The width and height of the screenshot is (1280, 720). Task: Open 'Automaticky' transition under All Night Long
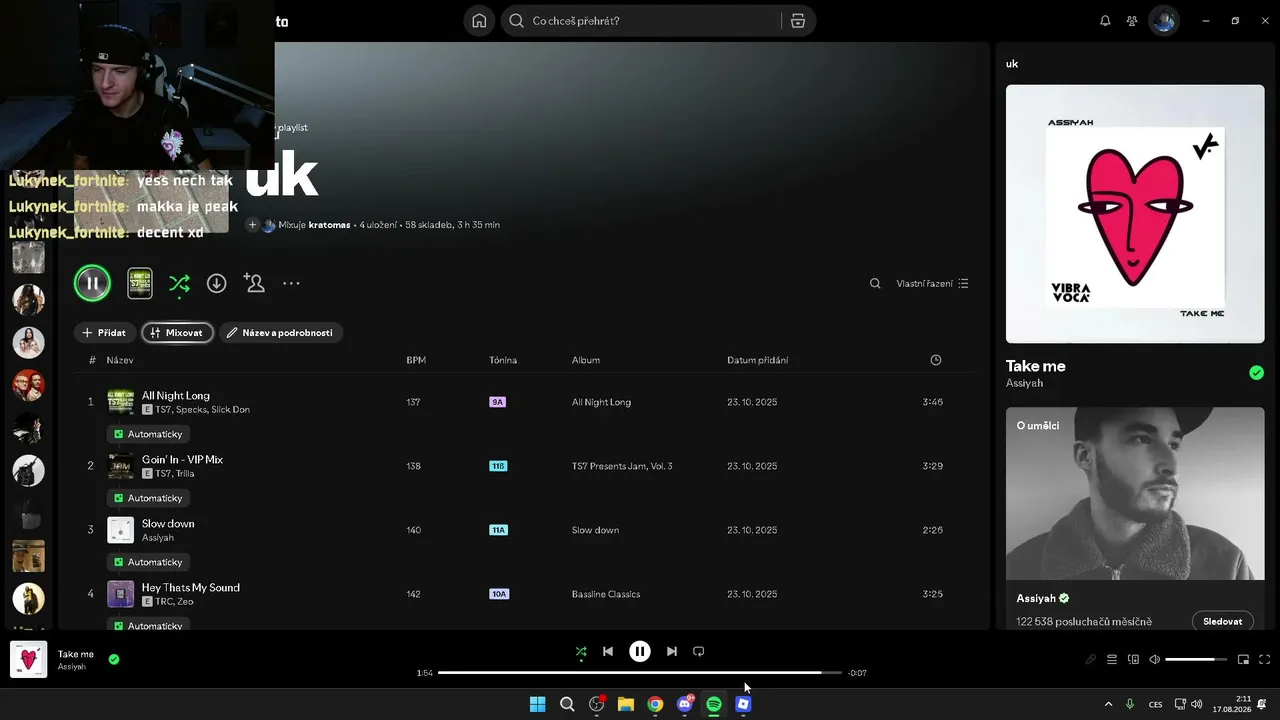[x=148, y=434]
